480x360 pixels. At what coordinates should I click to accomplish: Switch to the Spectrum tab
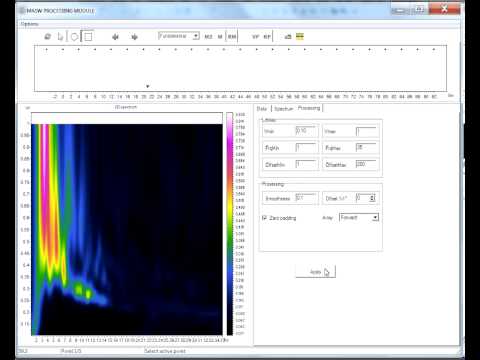coord(283,109)
